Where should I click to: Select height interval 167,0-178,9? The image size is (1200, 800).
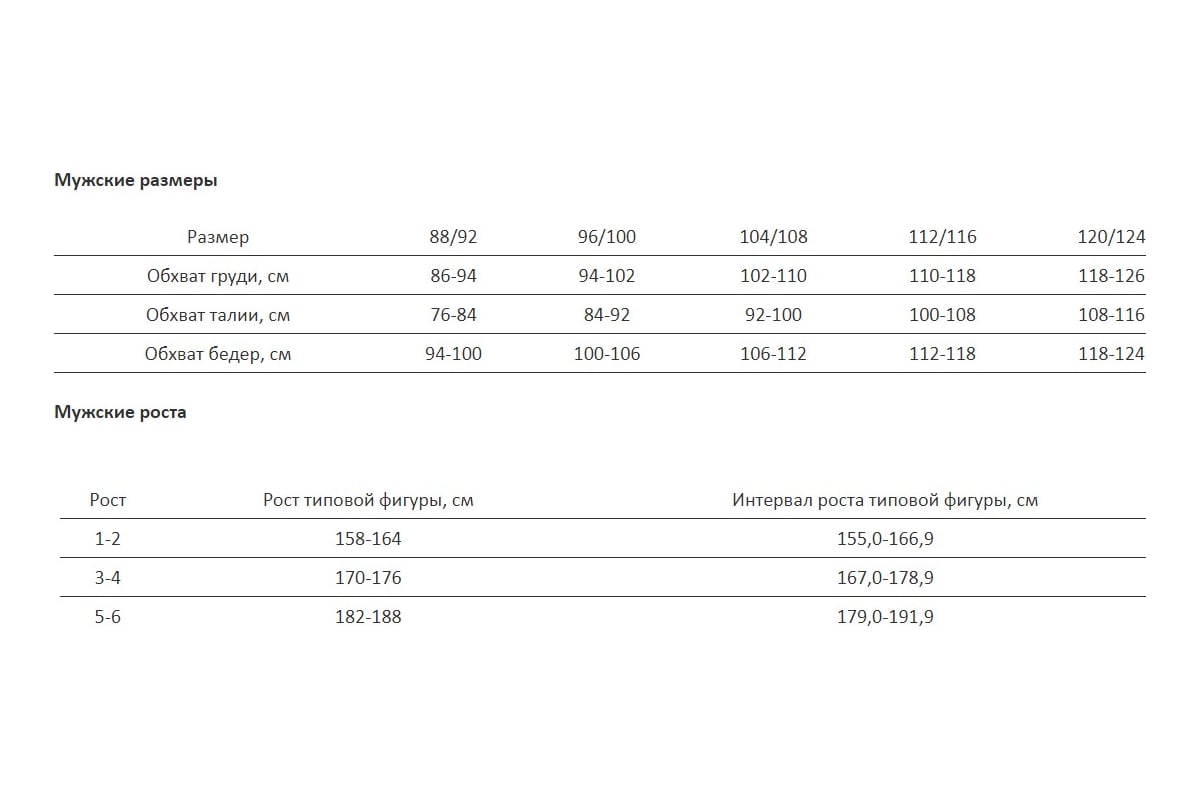(885, 578)
